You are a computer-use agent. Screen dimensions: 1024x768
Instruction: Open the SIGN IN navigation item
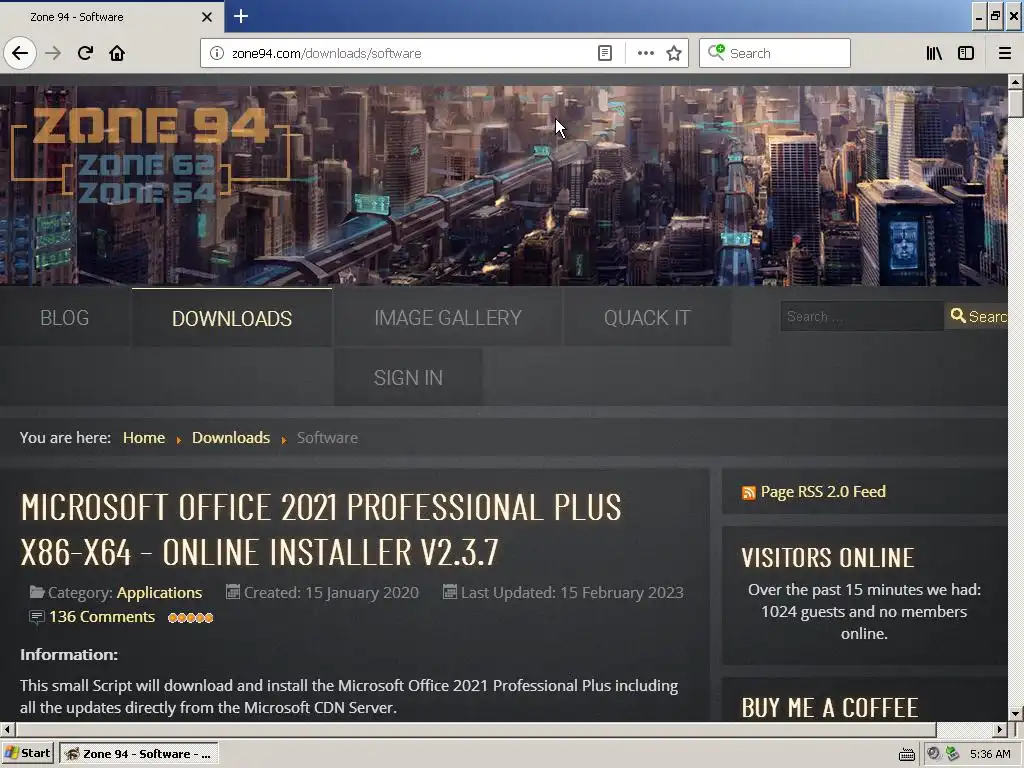pyautogui.click(x=408, y=377)
